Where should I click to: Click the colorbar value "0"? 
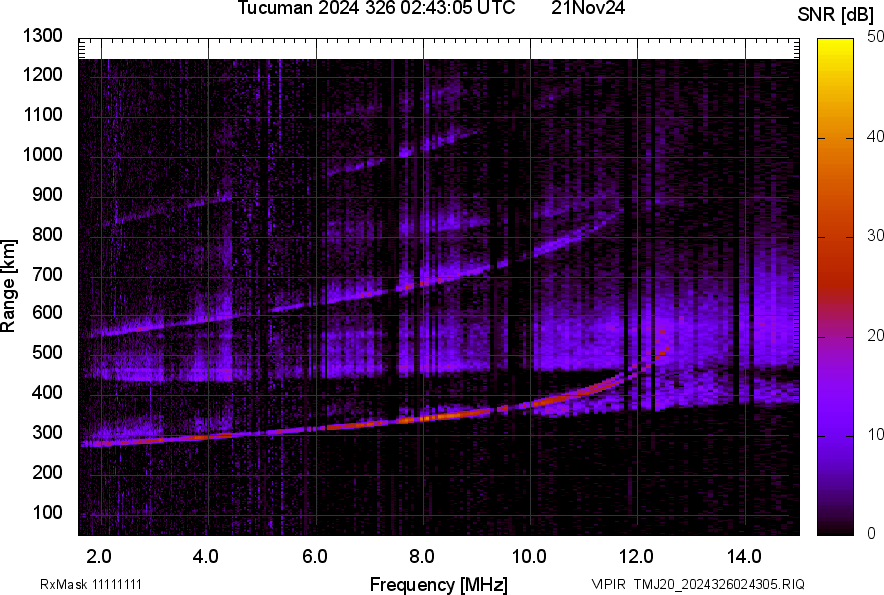[x=872, y=532]
